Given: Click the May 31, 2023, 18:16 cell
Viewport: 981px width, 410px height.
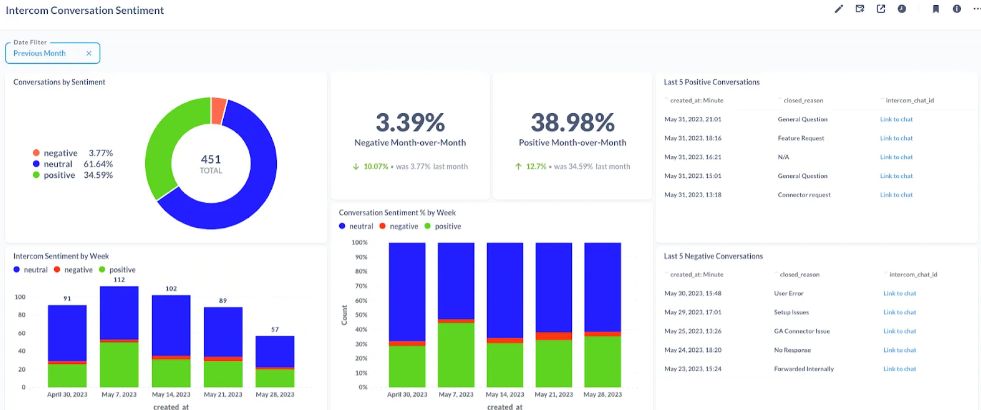Looking at the screenshot, I should [691, 138].
